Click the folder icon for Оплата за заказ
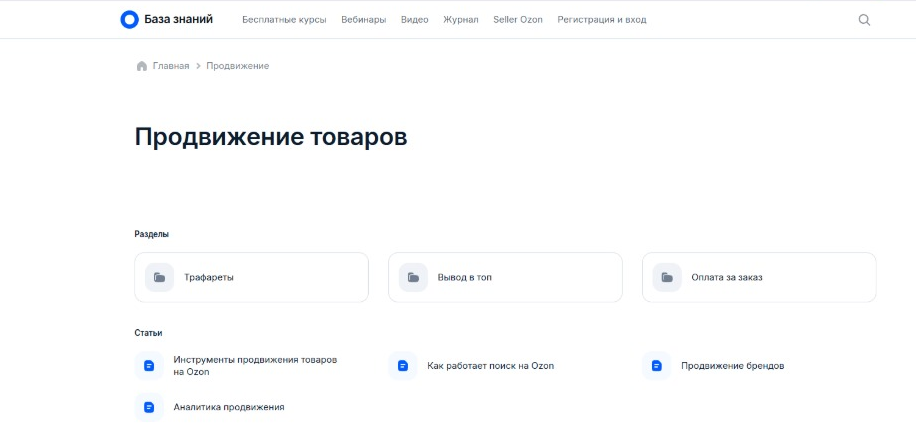Viewport: 916px width, 448px height. [667, 277]
